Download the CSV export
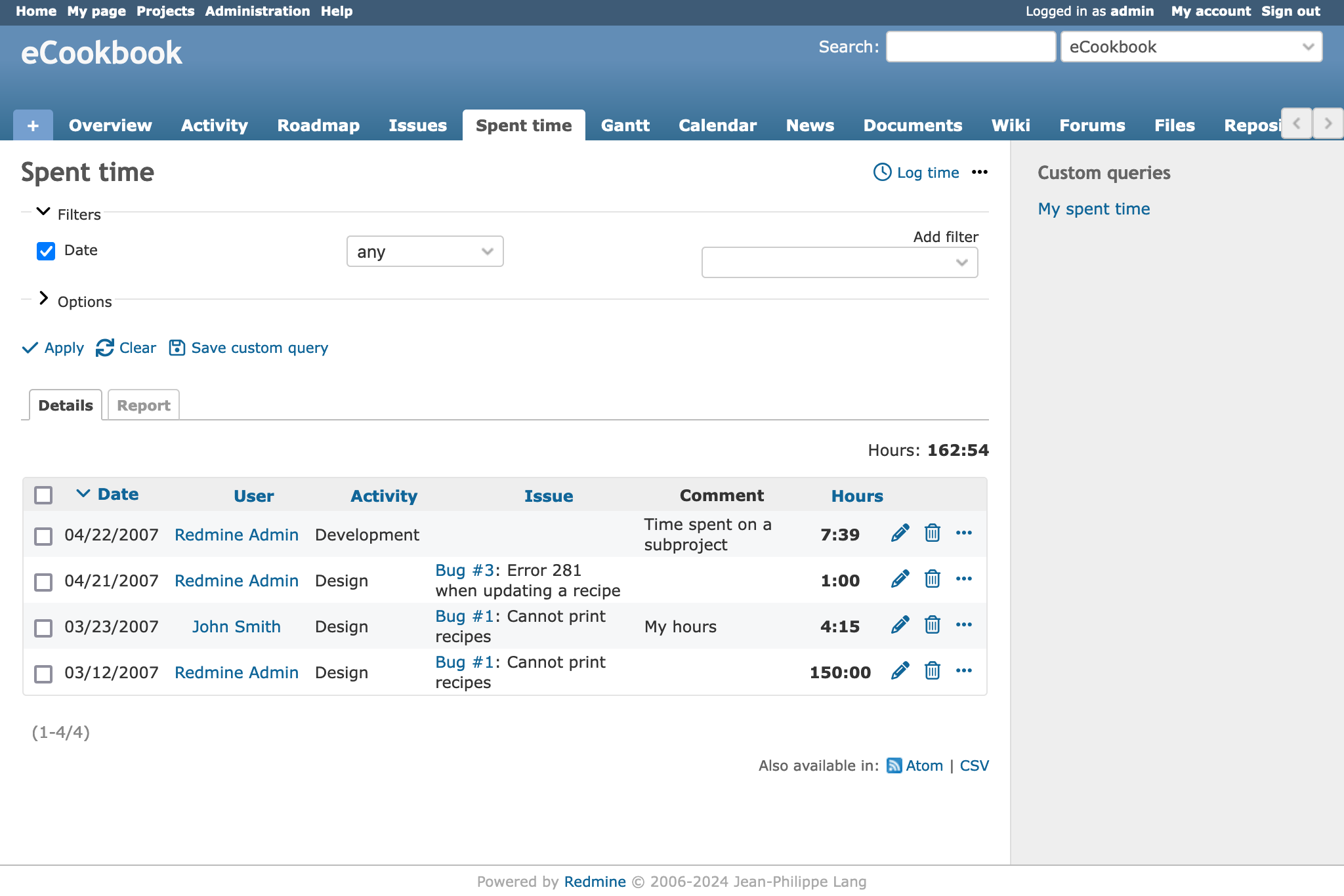 (974, 765)
